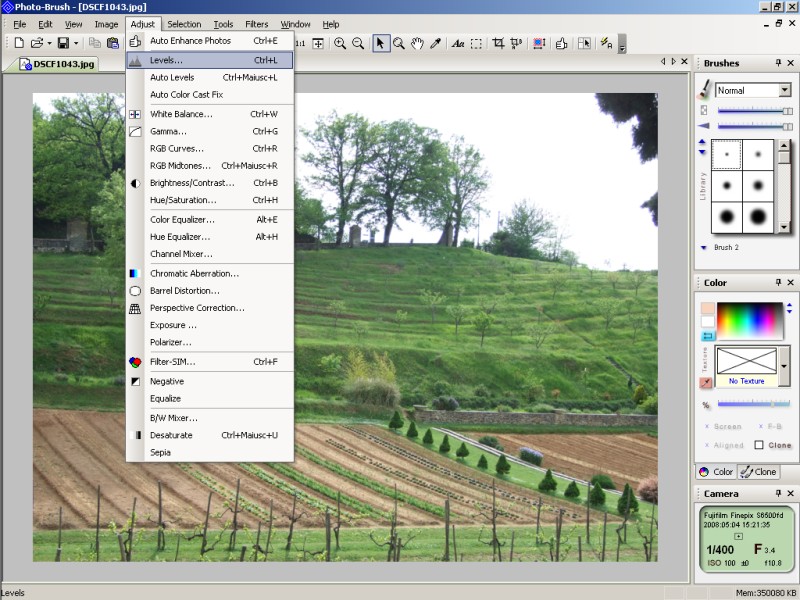Open the Filters menu

(257, 24)
